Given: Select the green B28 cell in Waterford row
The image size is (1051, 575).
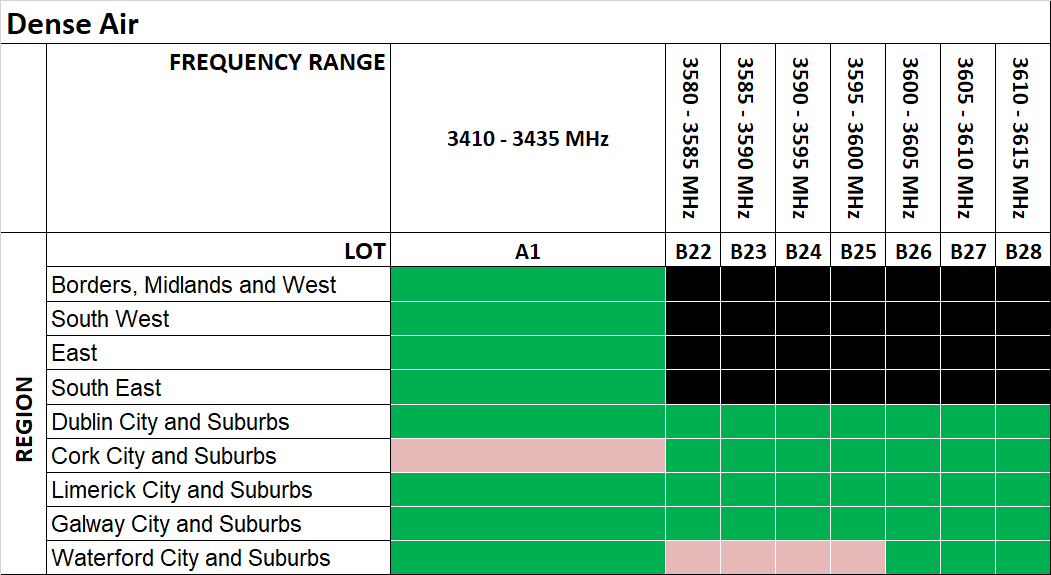Looking at the screenshot, I should pos(1022,558).
